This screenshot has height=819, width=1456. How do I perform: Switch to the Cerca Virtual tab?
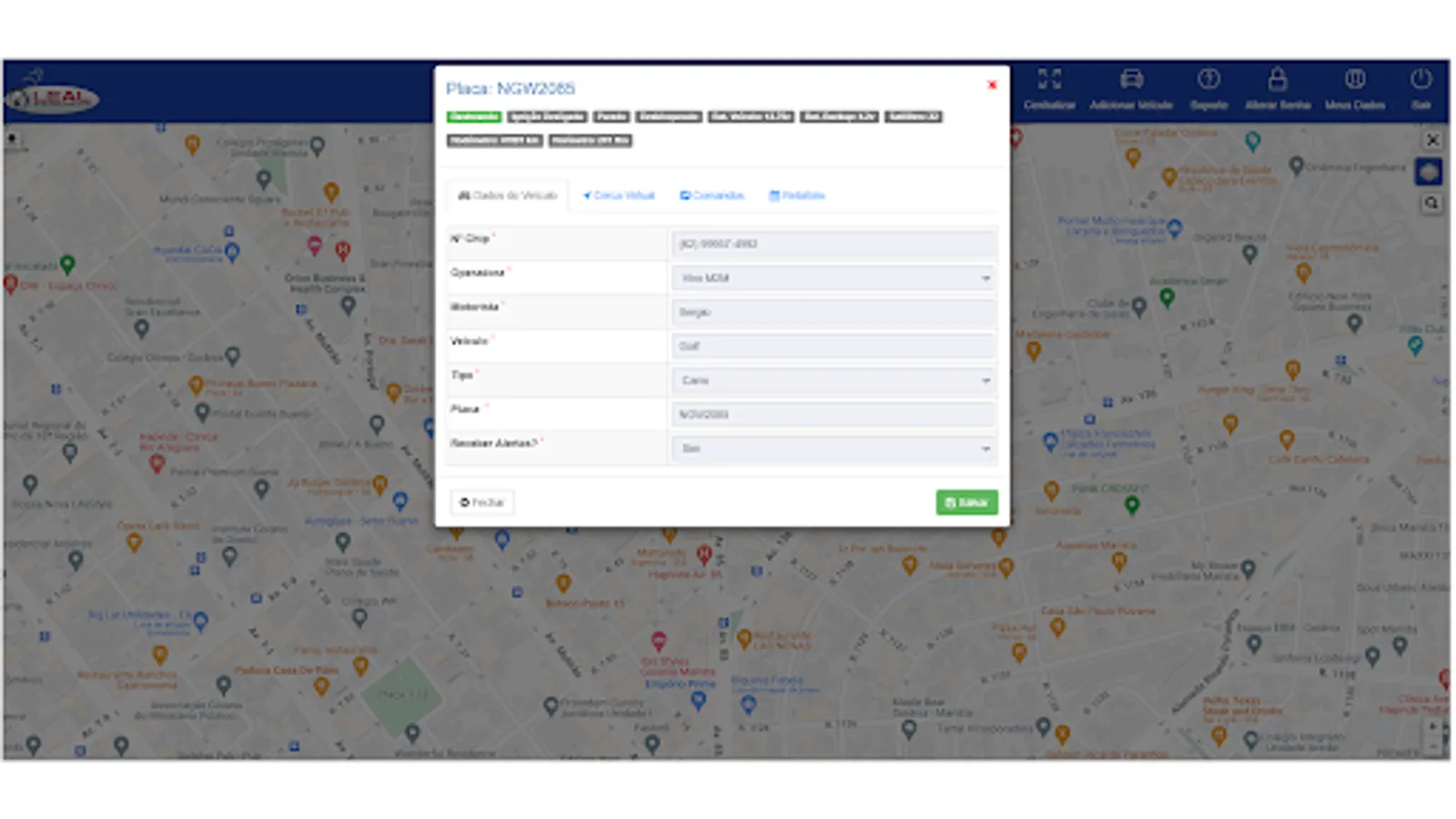pyautogui.click(x=619, y=195)
